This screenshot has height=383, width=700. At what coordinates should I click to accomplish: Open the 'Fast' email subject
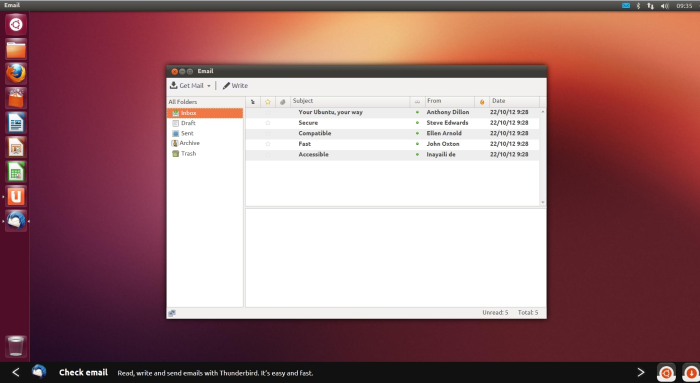304,144
